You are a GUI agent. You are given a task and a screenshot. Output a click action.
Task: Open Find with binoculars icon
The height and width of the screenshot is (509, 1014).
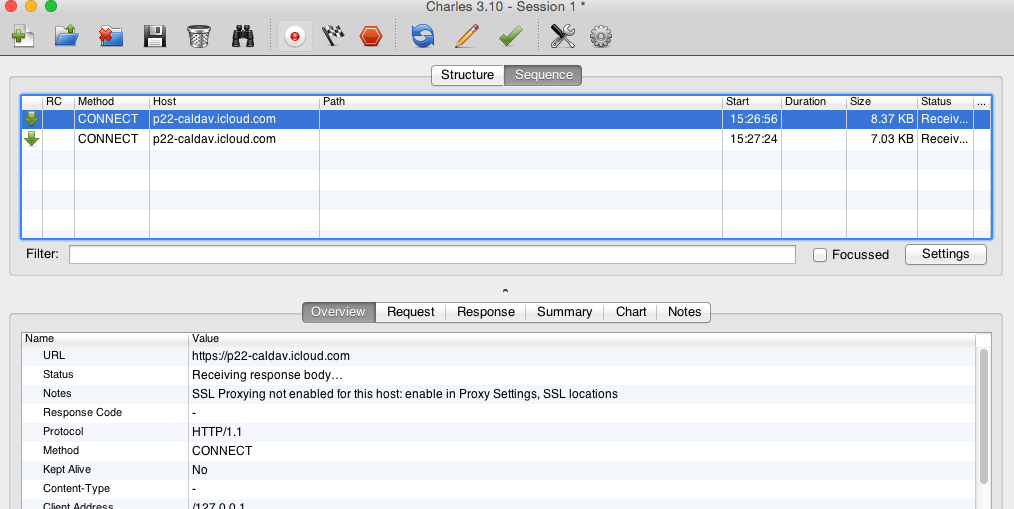(x=243, y=36)
